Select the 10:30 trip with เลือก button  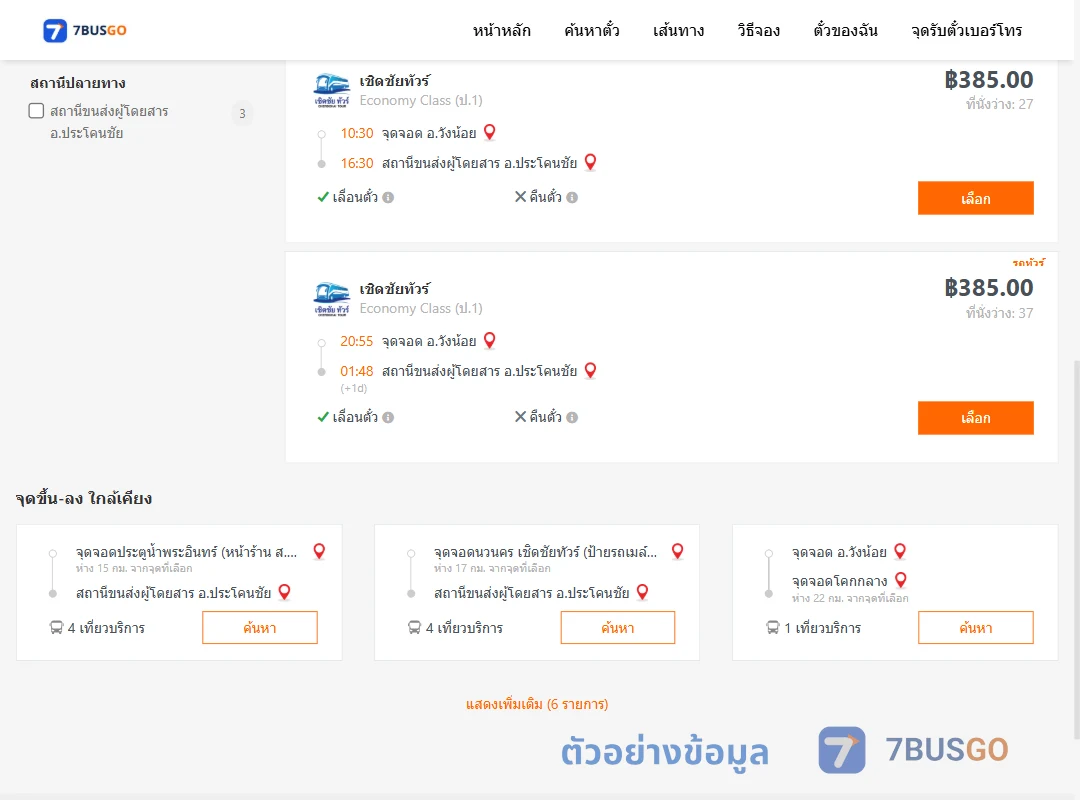(x=975, y=198)
